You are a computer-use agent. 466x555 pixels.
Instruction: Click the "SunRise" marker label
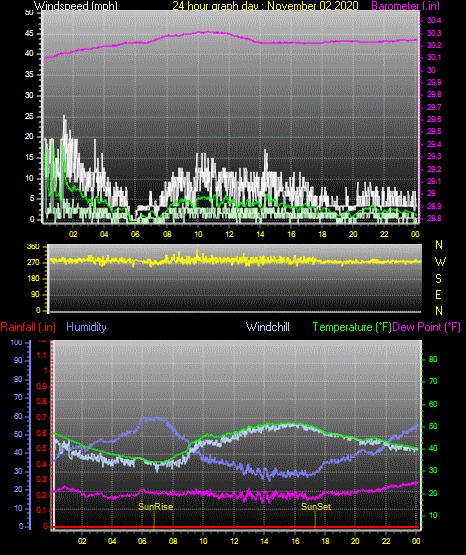pos(156,507)
